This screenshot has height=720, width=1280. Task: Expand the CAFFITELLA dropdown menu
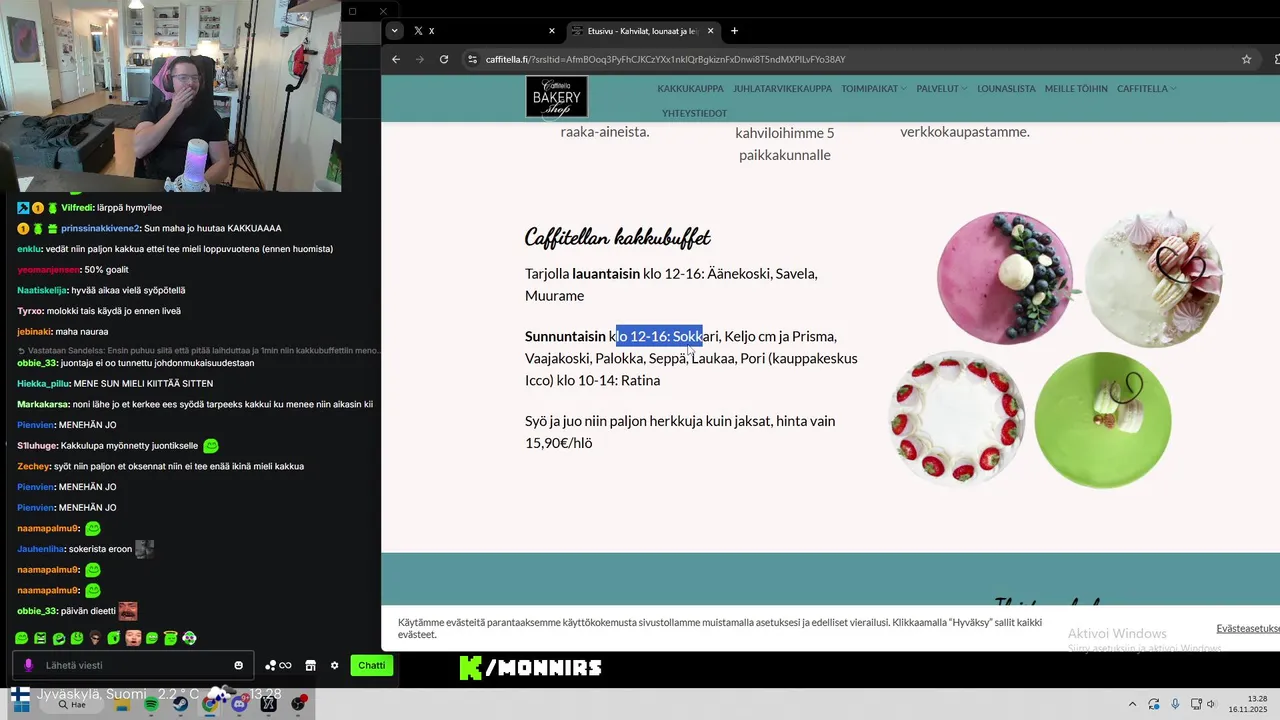tap(1146, 89)
